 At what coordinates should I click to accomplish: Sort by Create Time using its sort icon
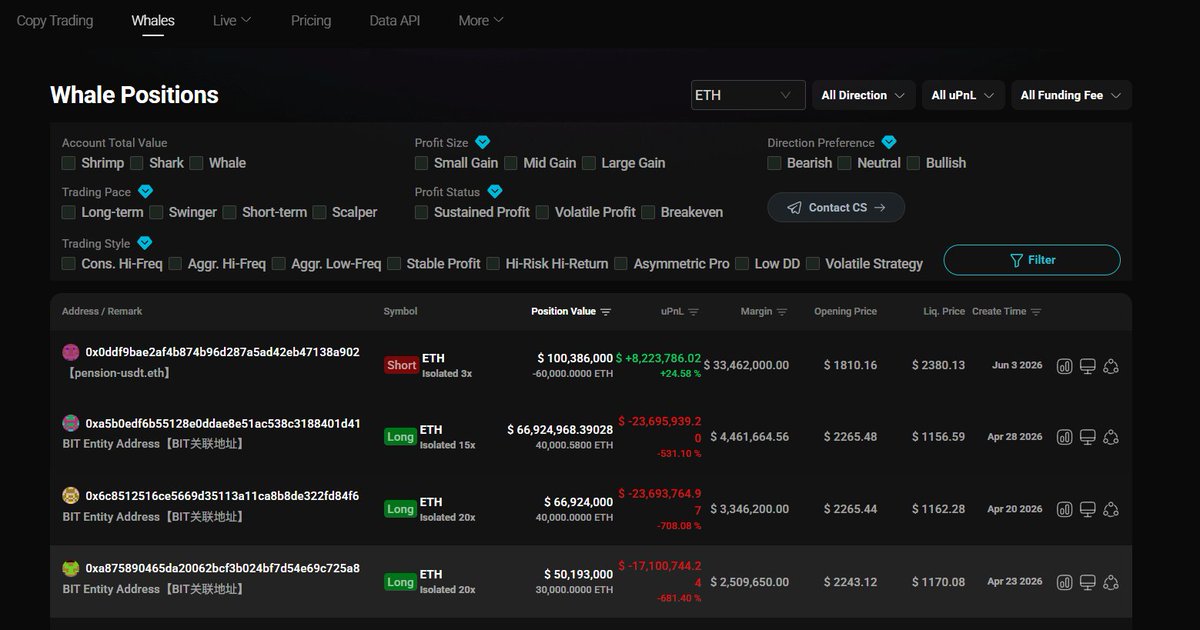pyautogui.click(x=1036, y=312)
